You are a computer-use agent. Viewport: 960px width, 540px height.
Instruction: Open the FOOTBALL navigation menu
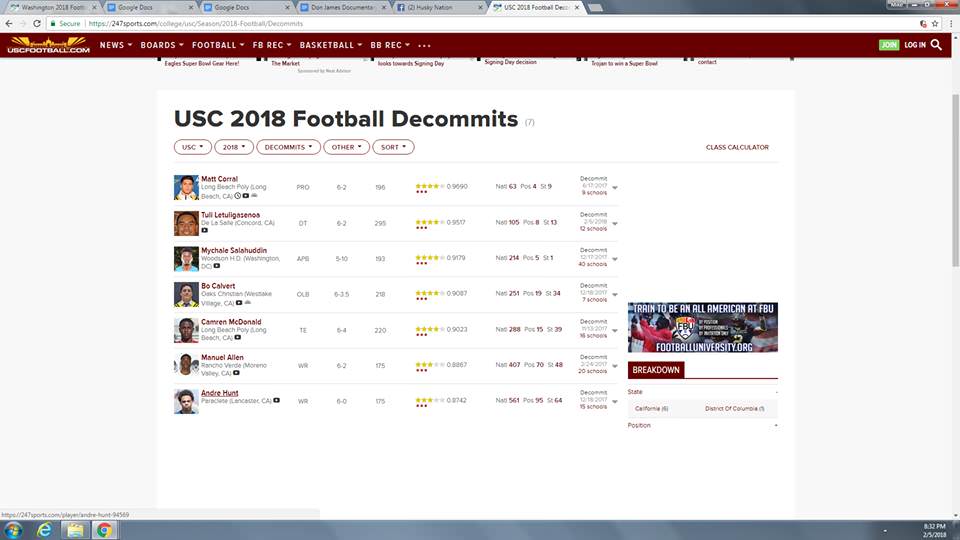[218, 45]
